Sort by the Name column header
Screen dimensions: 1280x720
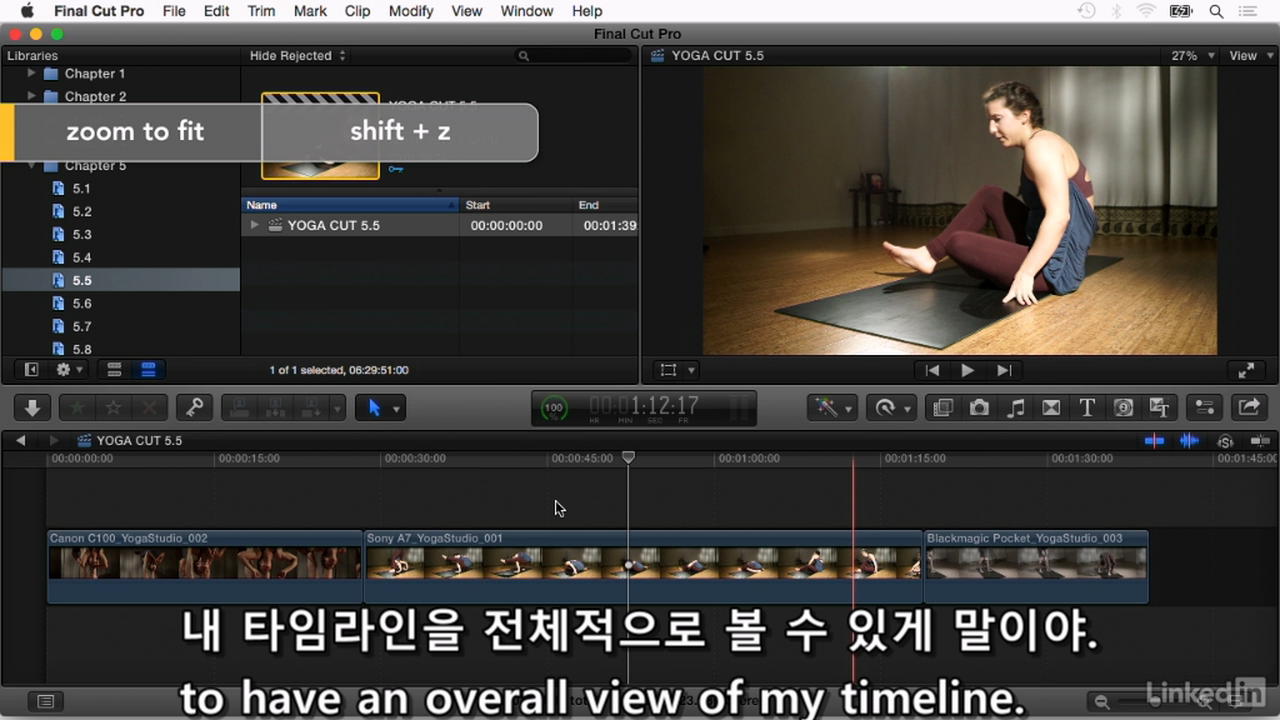[350, 205]
